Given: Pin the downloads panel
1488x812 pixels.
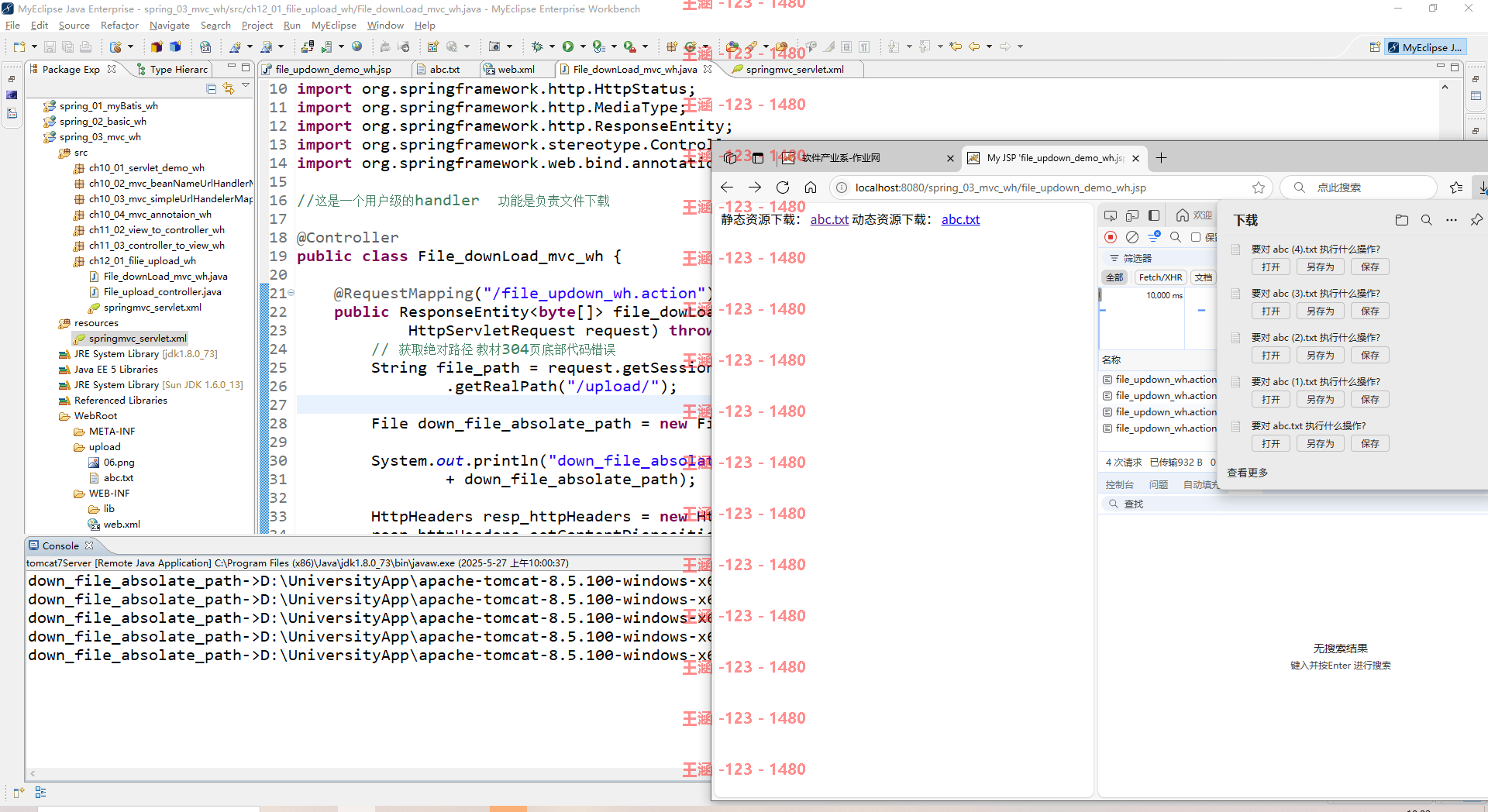Looking at the screenshot, I should tap(1476, 220).
